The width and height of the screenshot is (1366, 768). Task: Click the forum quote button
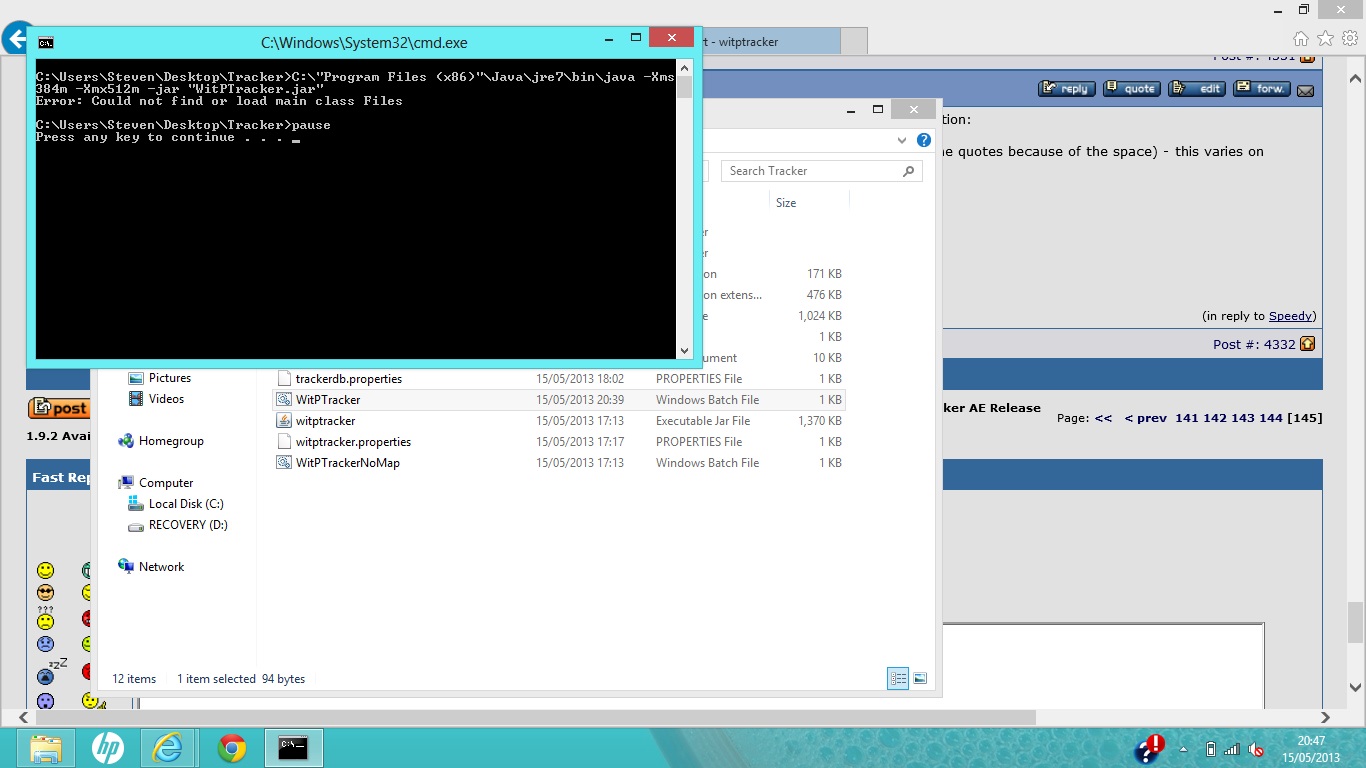[x=1131, y=88]
